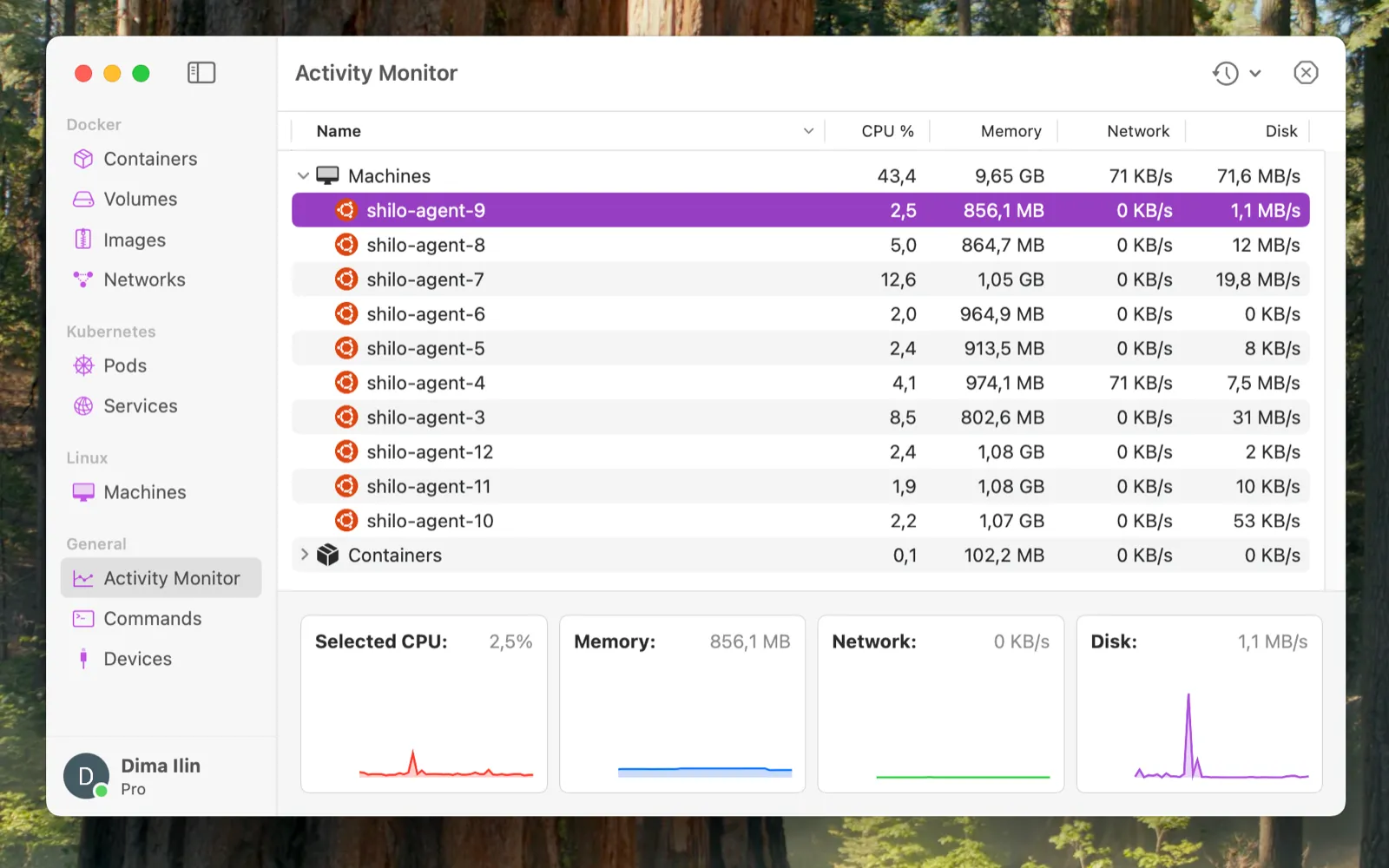This screenshot has width=1389, height=868.
Task: Click the Ubuntu icon of shilo-agent-6
Action: pyautogui.click(x=346, y=313)
